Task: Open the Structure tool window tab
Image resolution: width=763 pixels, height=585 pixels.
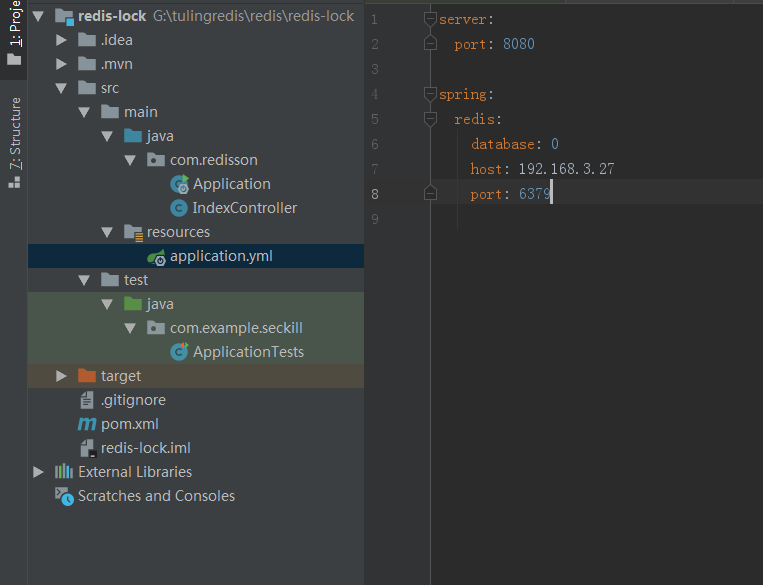Action: point(14,142)
